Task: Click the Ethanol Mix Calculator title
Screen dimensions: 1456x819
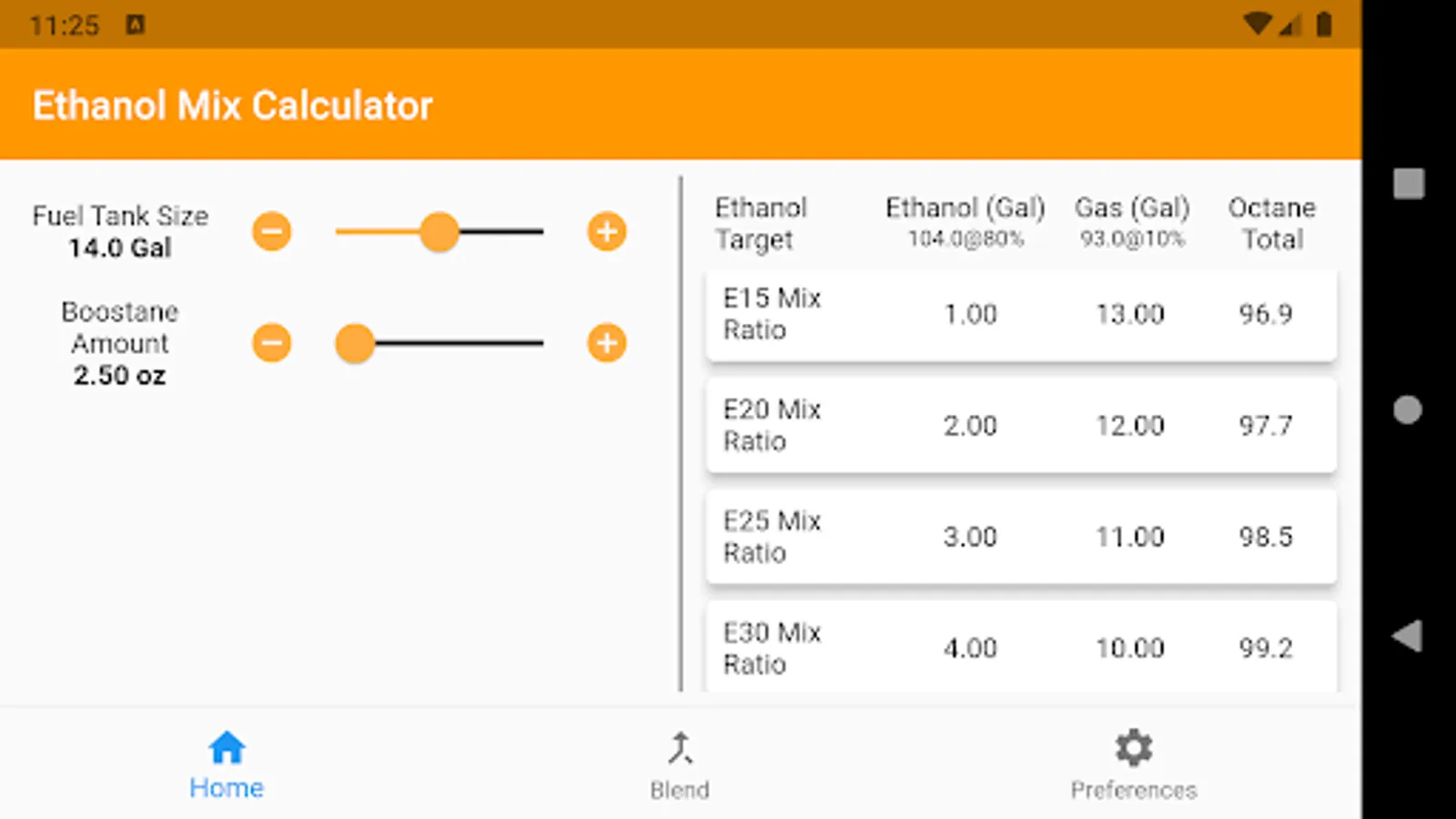Action: point(233,106)
